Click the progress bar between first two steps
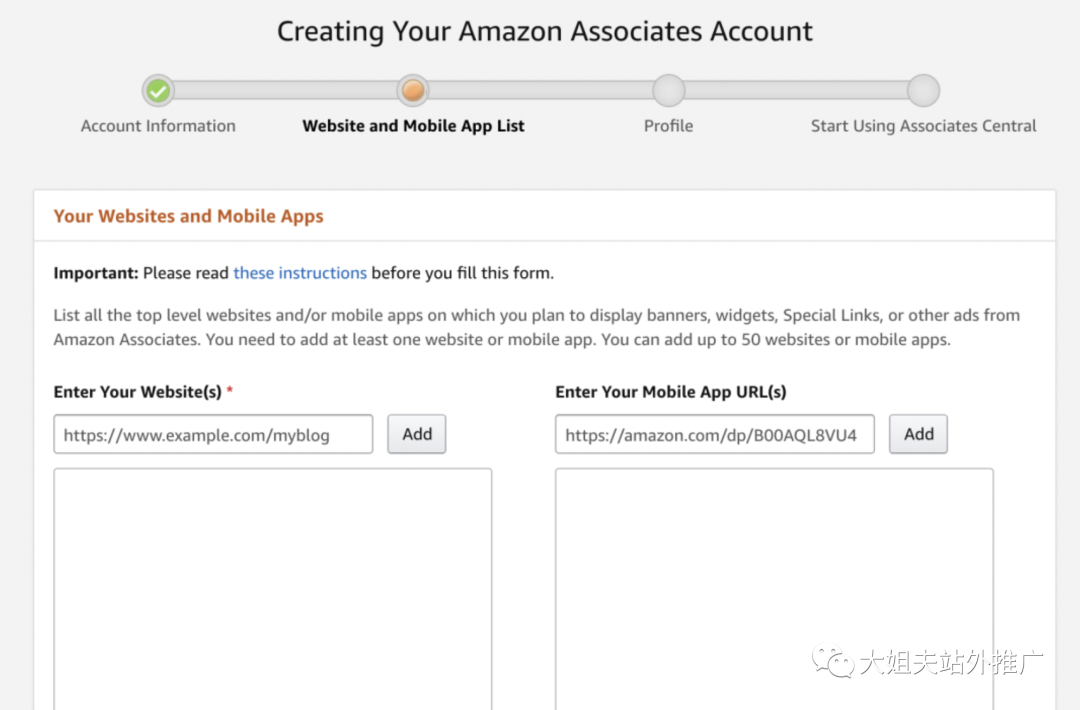1080x710 pixels. tap(285, 91)
